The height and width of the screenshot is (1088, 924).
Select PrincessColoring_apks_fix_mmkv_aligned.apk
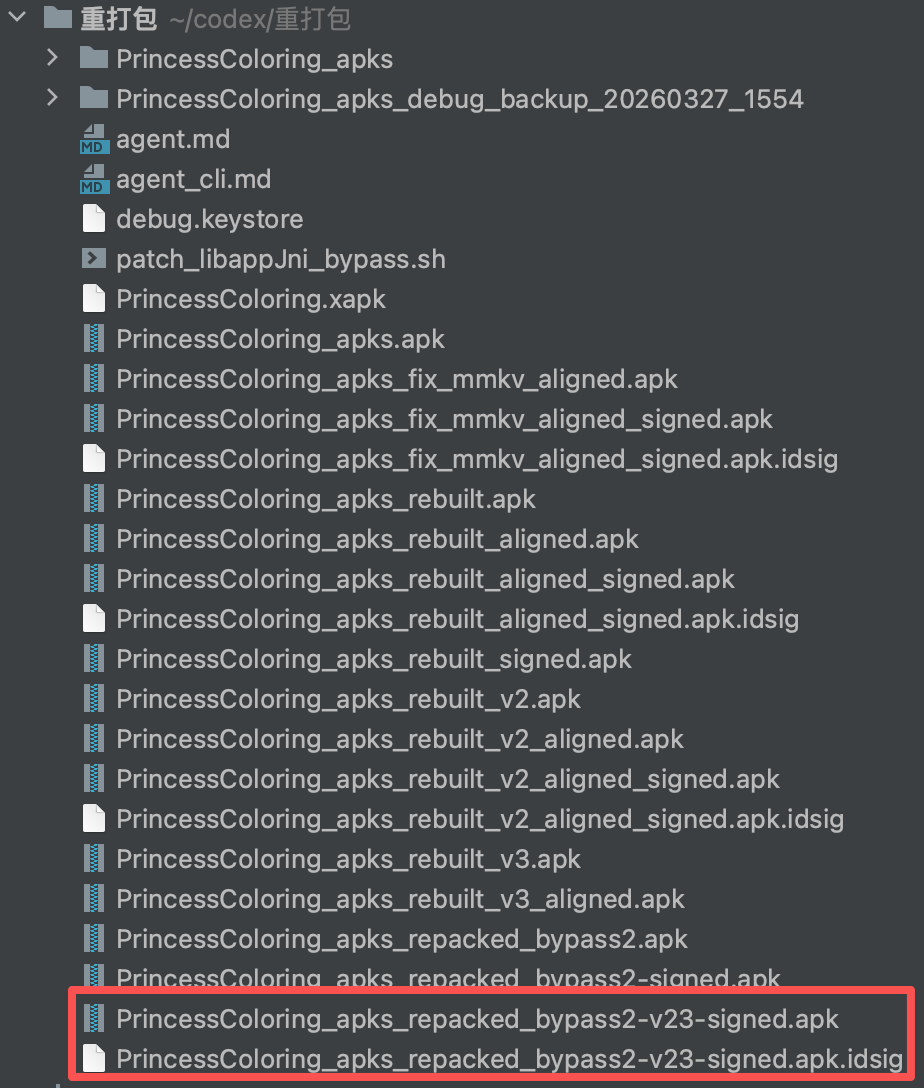tap(396, 379)
